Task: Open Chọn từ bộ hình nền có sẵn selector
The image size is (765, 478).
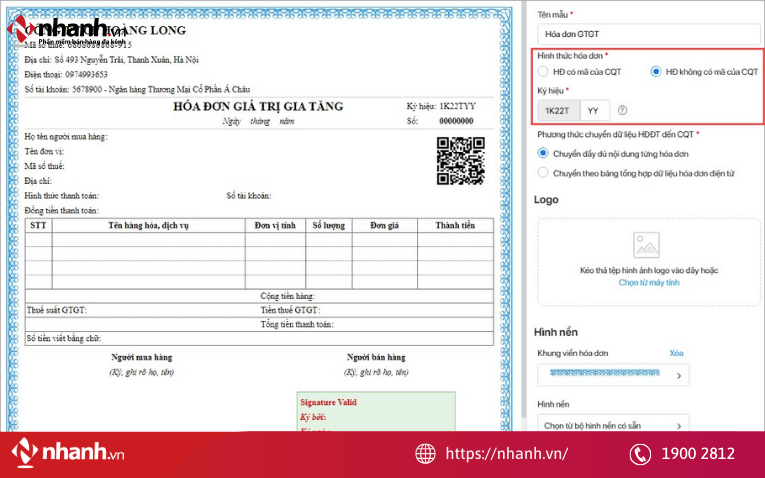Action: pos(613,423)
